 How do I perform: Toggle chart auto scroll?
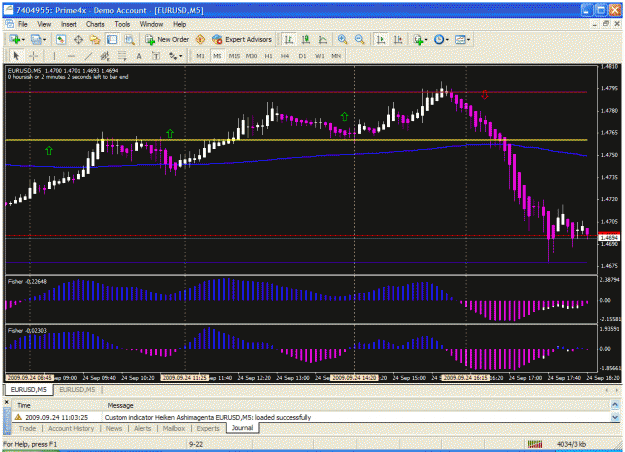coord(381,39)
